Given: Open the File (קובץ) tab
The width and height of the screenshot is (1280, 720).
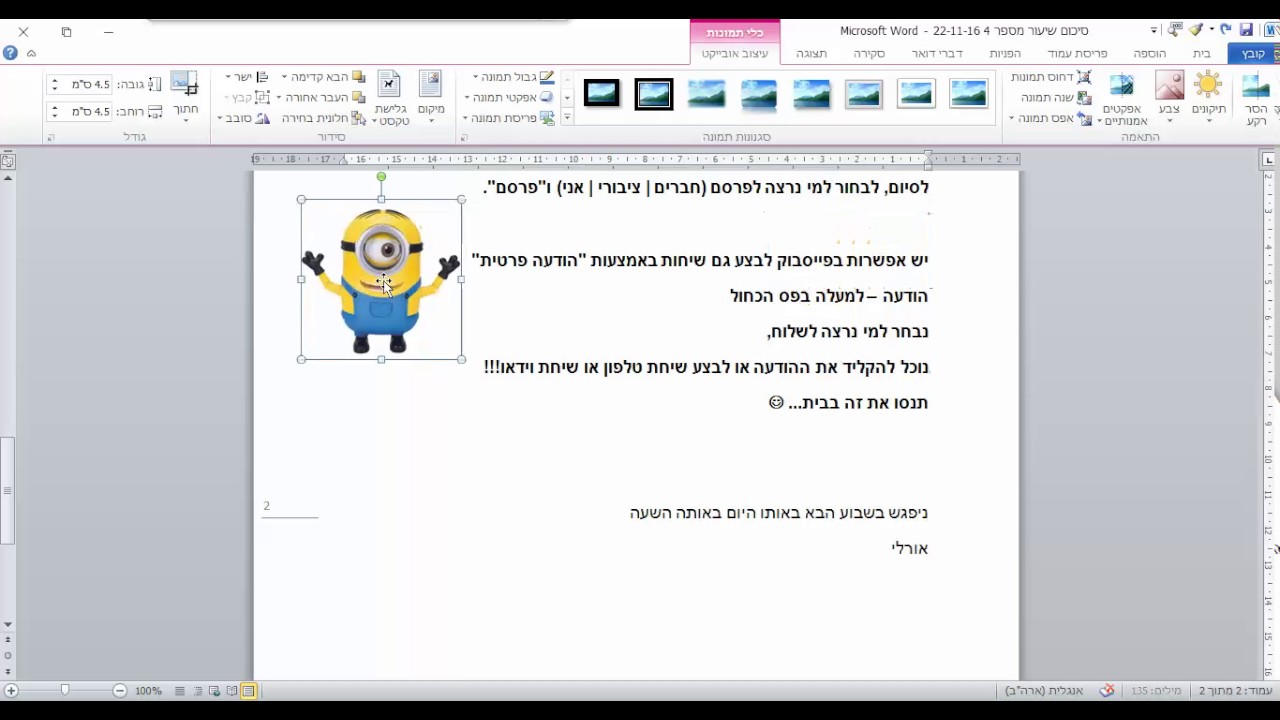Looking at the screenshot, I should click(x=1253, y=54).
